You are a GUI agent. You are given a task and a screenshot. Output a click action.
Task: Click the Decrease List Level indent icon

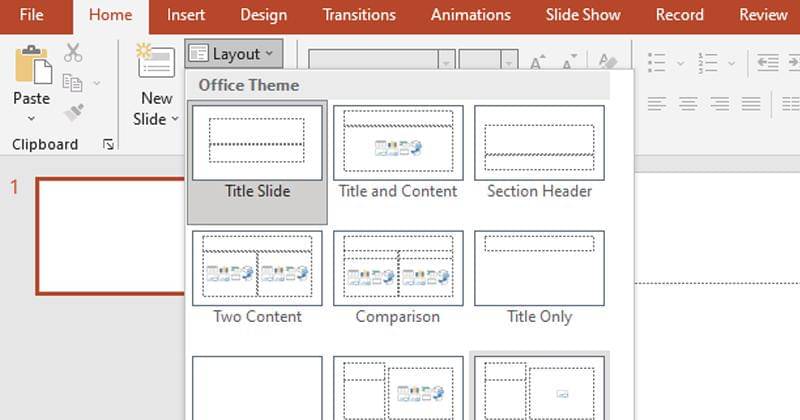pos(767,63)
